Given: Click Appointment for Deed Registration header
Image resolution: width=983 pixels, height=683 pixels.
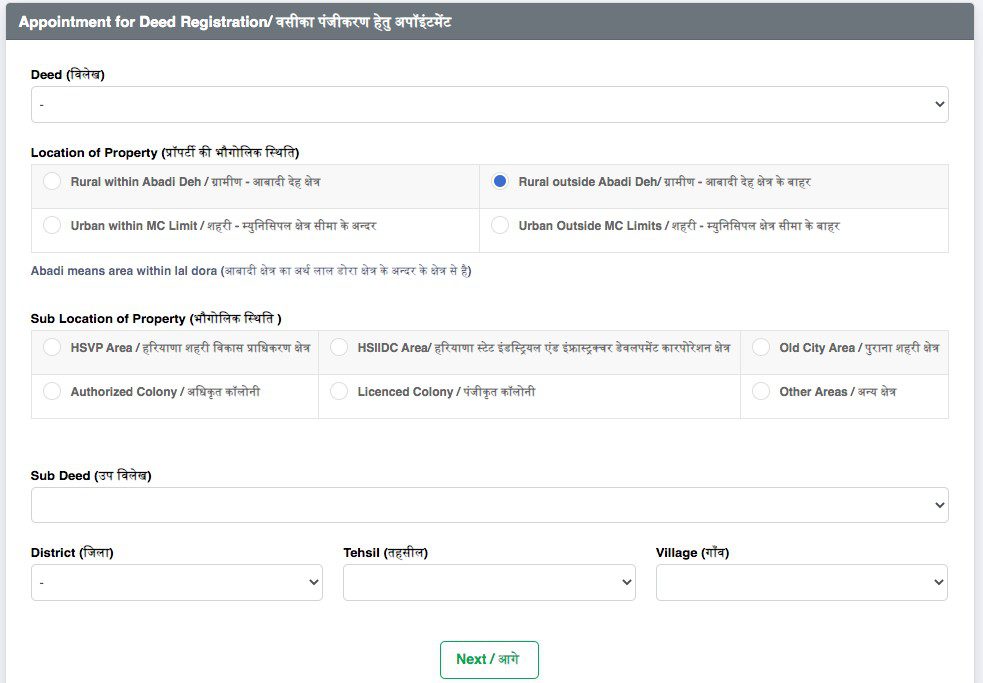Looking at the screenshot, I should (x=235, y=22).
